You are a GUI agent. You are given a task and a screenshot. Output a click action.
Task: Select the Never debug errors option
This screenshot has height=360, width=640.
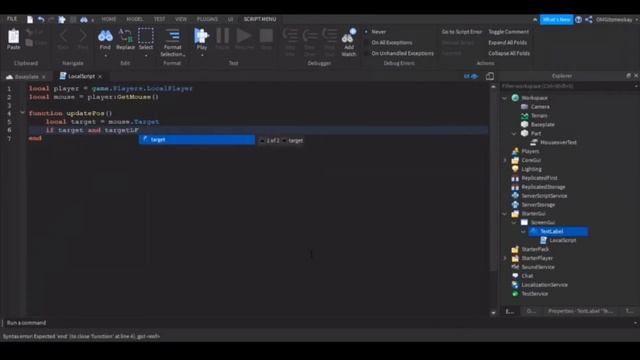point(378,31)
